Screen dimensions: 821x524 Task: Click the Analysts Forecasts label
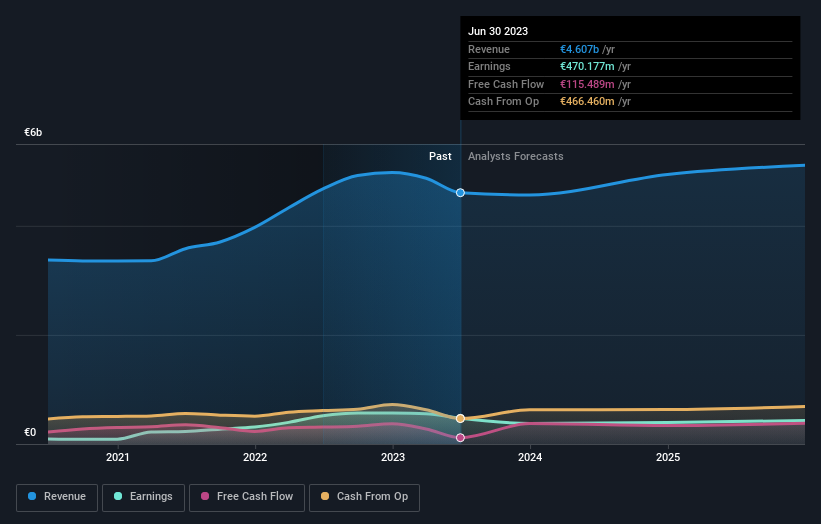(x=516, y=157)
